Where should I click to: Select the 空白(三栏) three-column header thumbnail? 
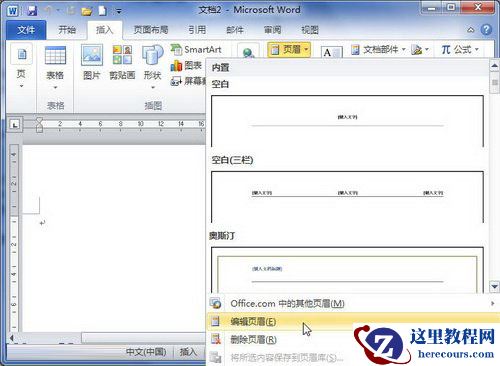pos(347,197)
